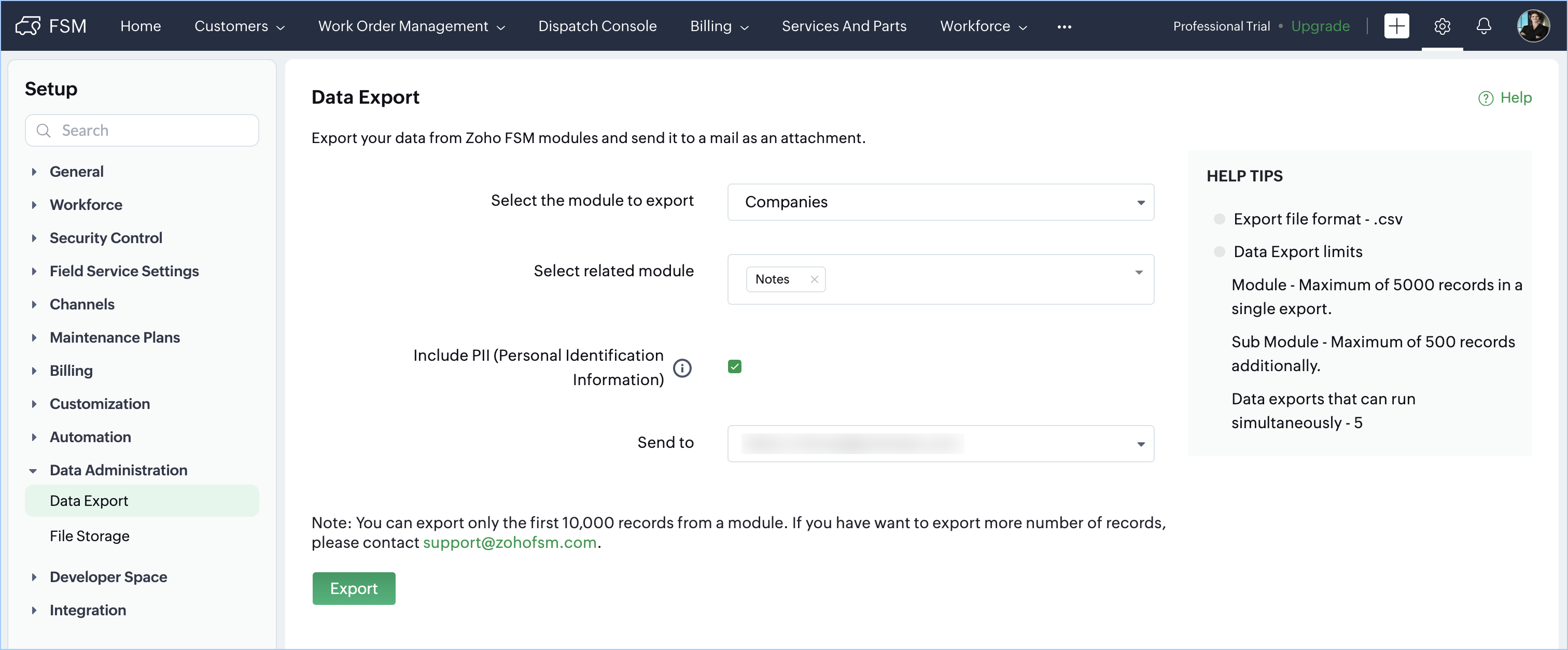Open the more options ellipsis menu
Viewport: 1568px width, 650px height.
coord(1063,27)
